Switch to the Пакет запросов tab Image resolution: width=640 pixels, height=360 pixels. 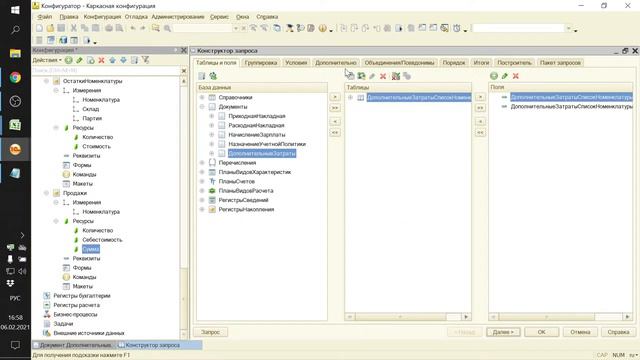[560, 63]
